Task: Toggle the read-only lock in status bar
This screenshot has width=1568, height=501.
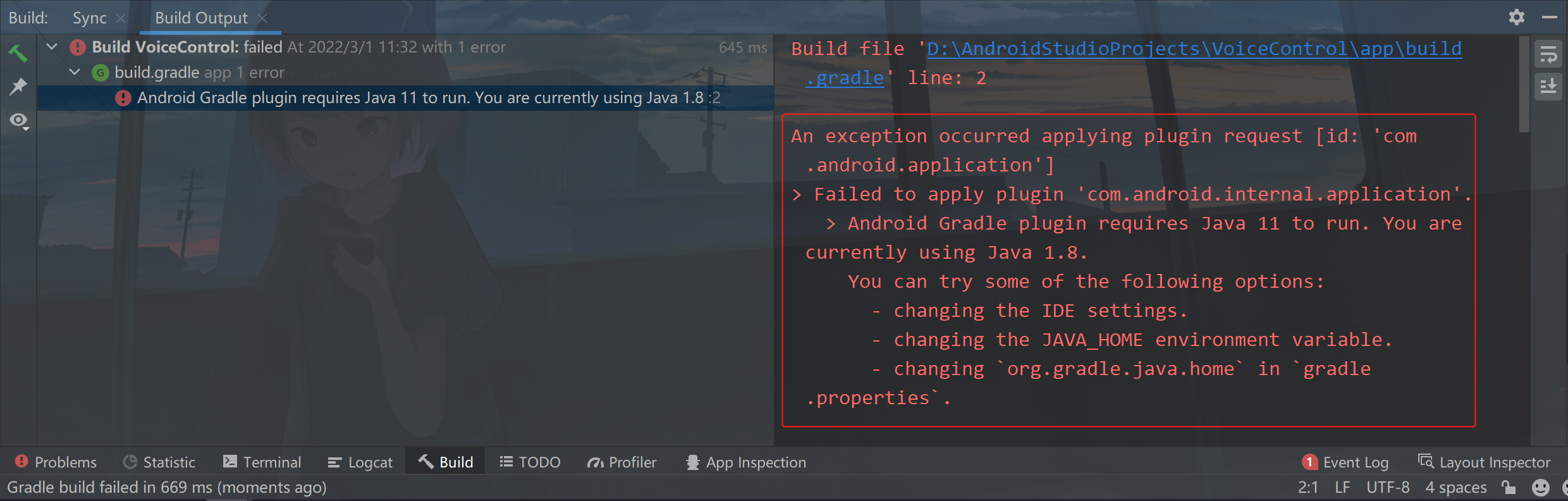Action: pos(1509,487)
